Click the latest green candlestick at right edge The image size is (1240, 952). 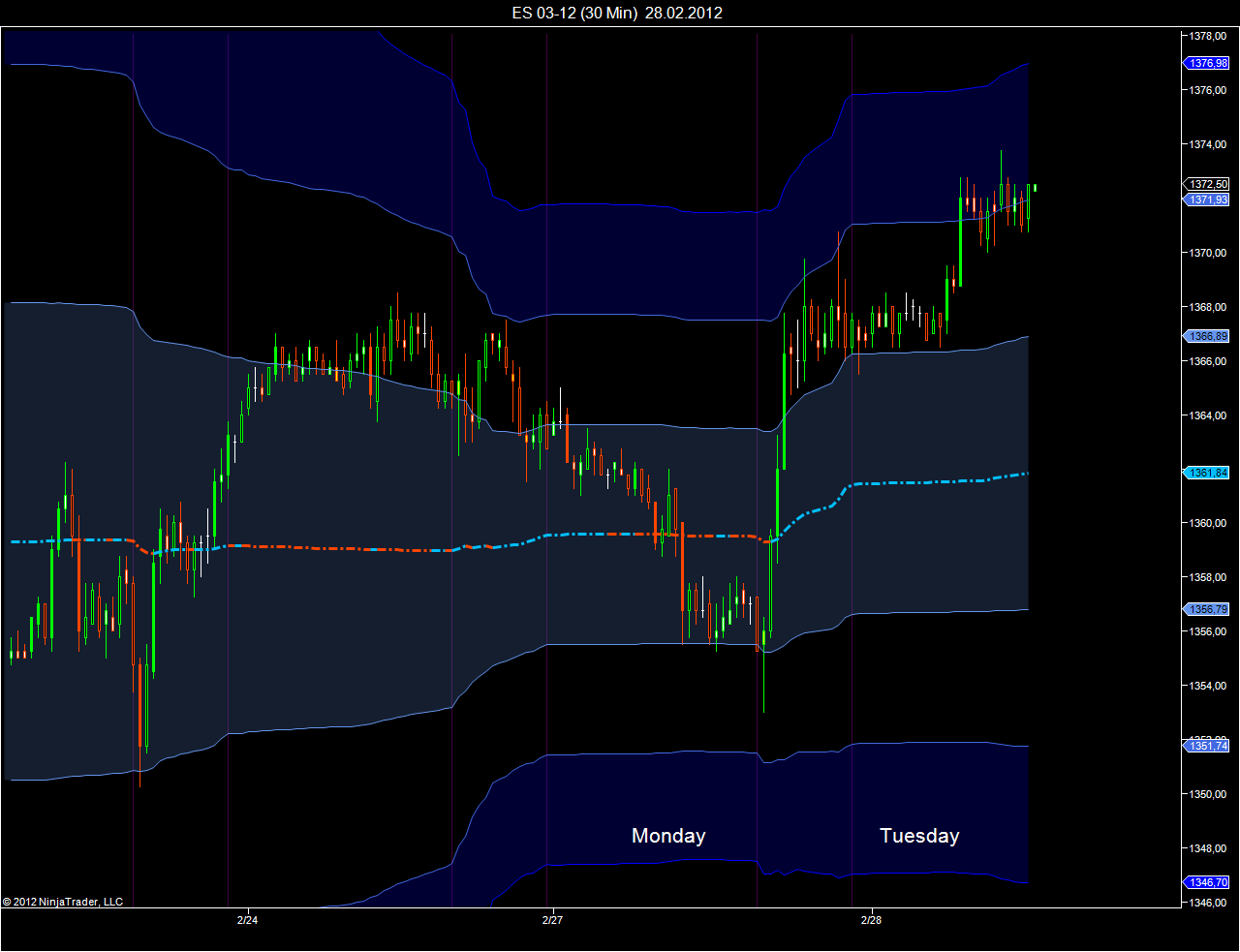(x=1028, y=201)
